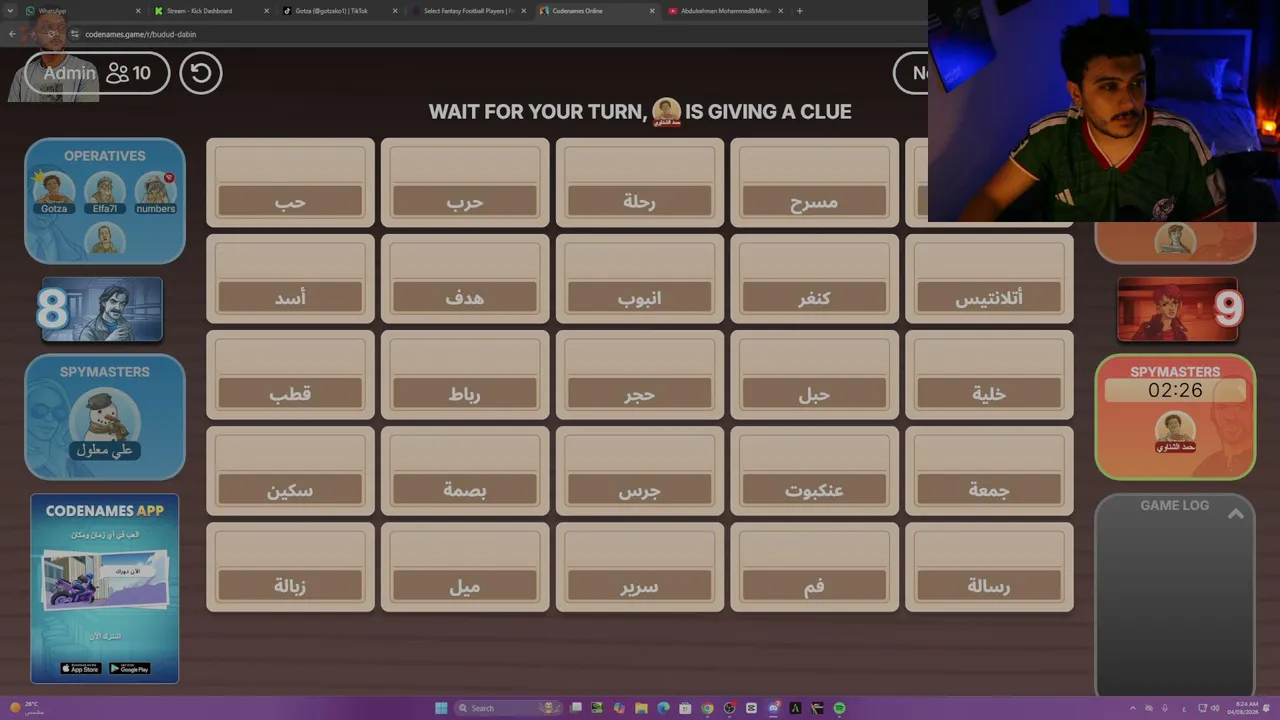Switch to the Stream - Kick Dashboard tab
Screen dimensions: 1280x720
pyautogui.click(x=210, y=11)
